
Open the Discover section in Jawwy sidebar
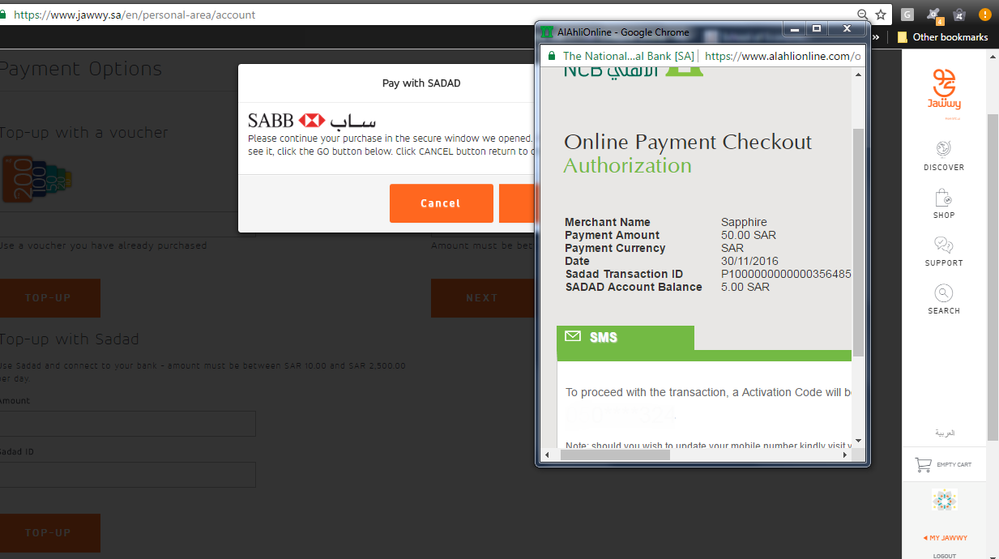click(x=944, y=156)
